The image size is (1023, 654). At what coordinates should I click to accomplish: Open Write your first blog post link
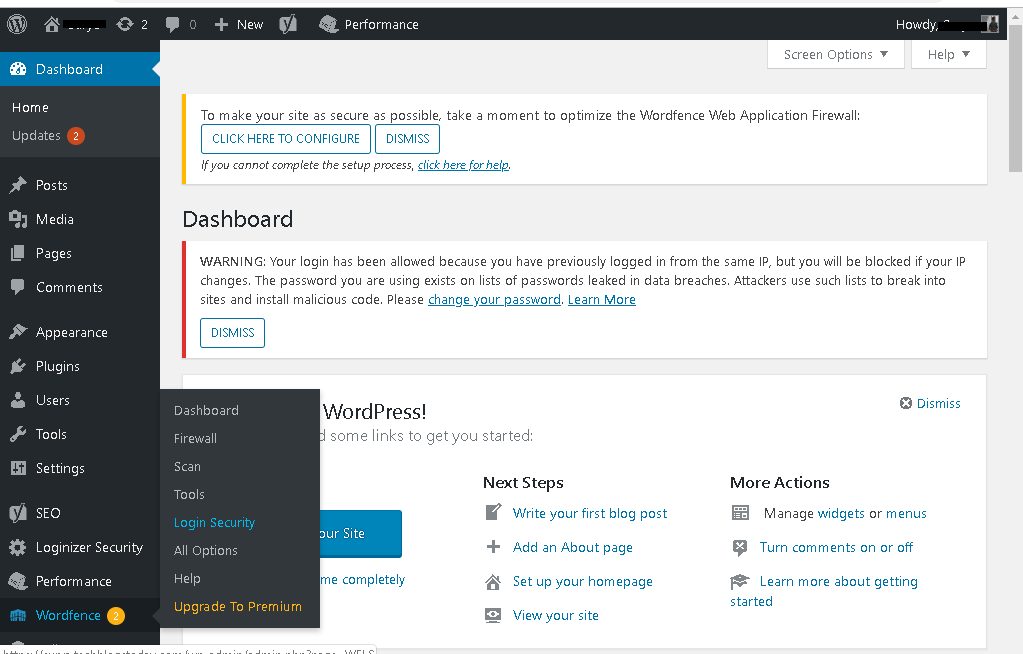point(590,514)
